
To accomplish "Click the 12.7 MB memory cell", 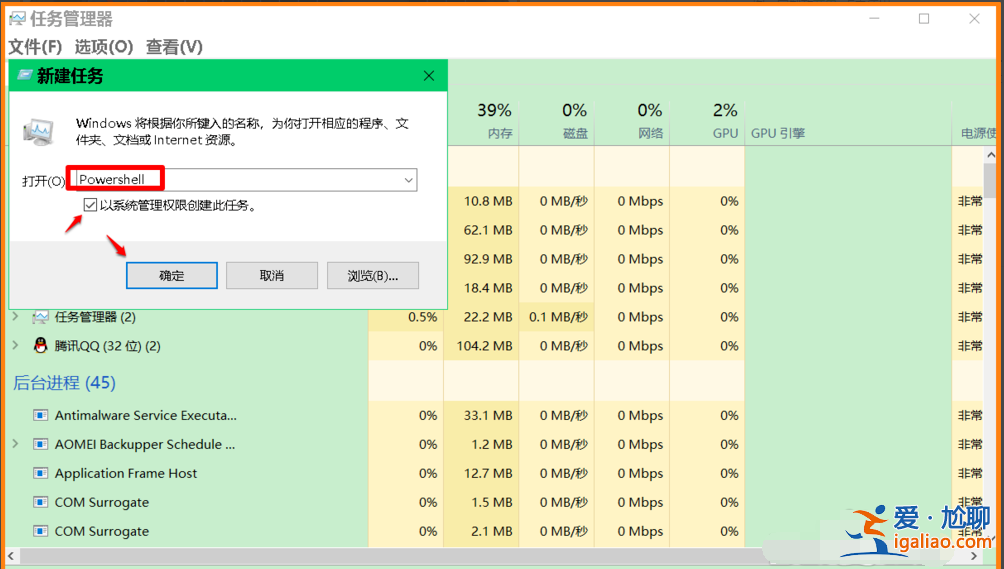I will tap(482, 474).
